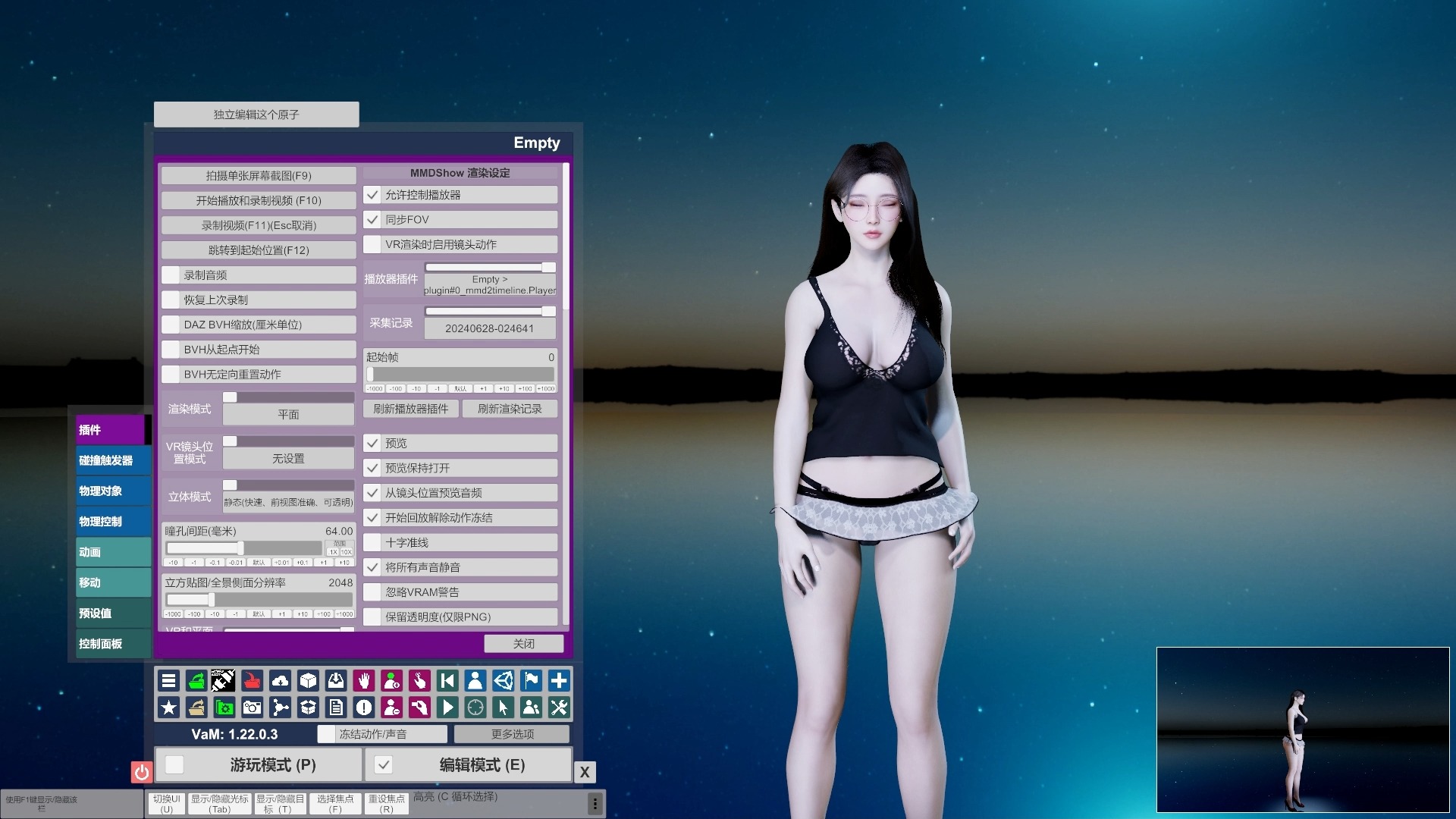Screen dimensions: 1456x819
Task: Switch to 物理控制 tab
Action: [112, 521]
